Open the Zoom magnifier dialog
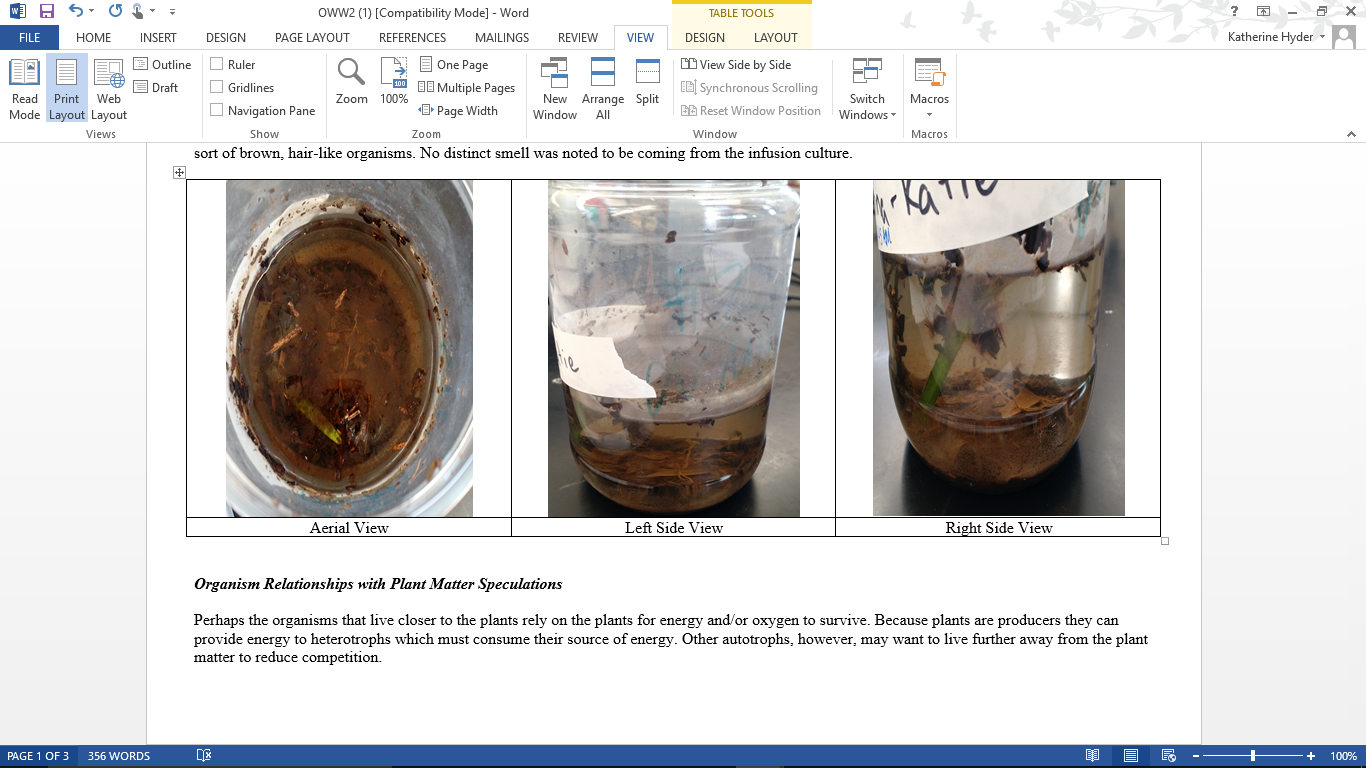 click(x=351, y=82)
